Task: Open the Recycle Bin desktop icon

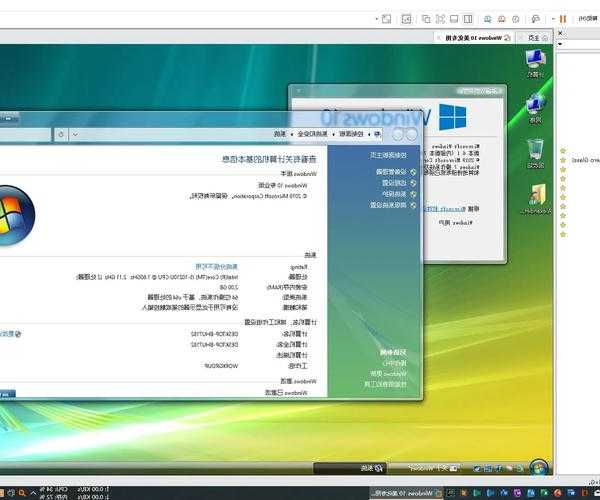Action: (535, 152)
